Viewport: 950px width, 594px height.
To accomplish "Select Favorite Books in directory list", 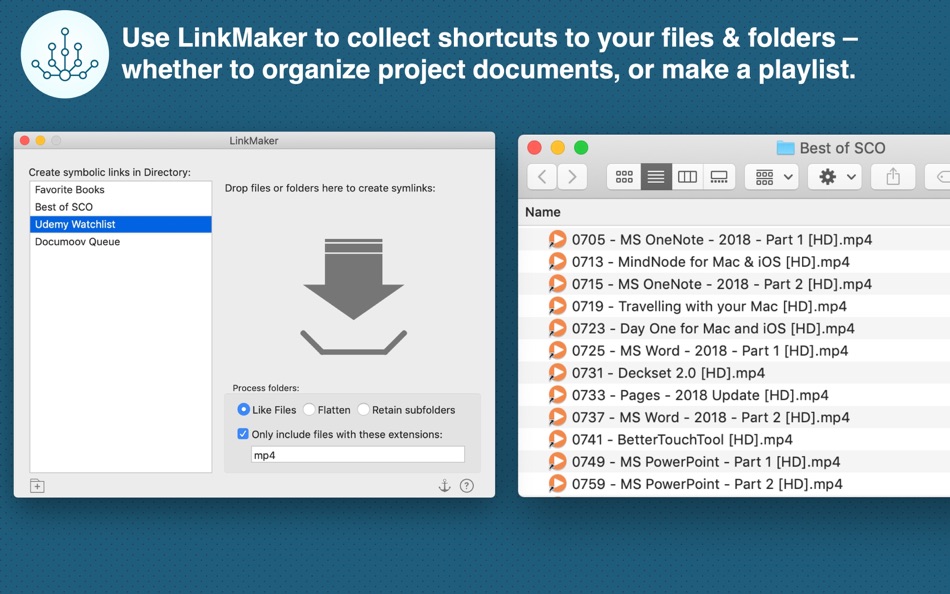I will [x=121, y=190].
